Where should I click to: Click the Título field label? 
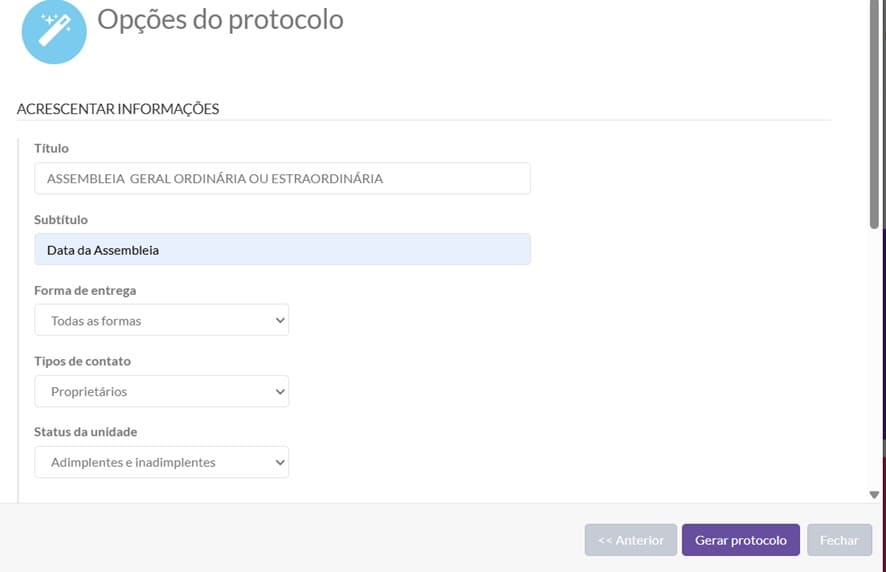tap(51, 148)
